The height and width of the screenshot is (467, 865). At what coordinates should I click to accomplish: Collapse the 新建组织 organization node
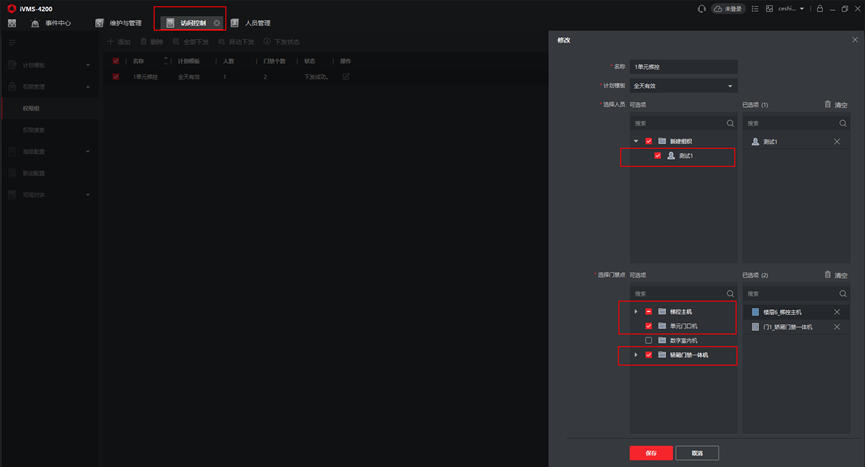(x=636, y=142)
